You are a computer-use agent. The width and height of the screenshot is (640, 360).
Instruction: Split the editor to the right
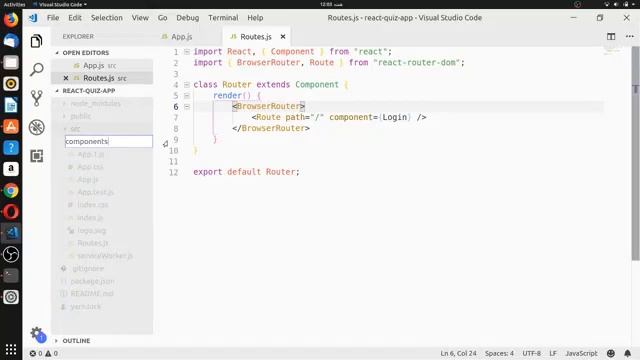(x=611, y=36)
